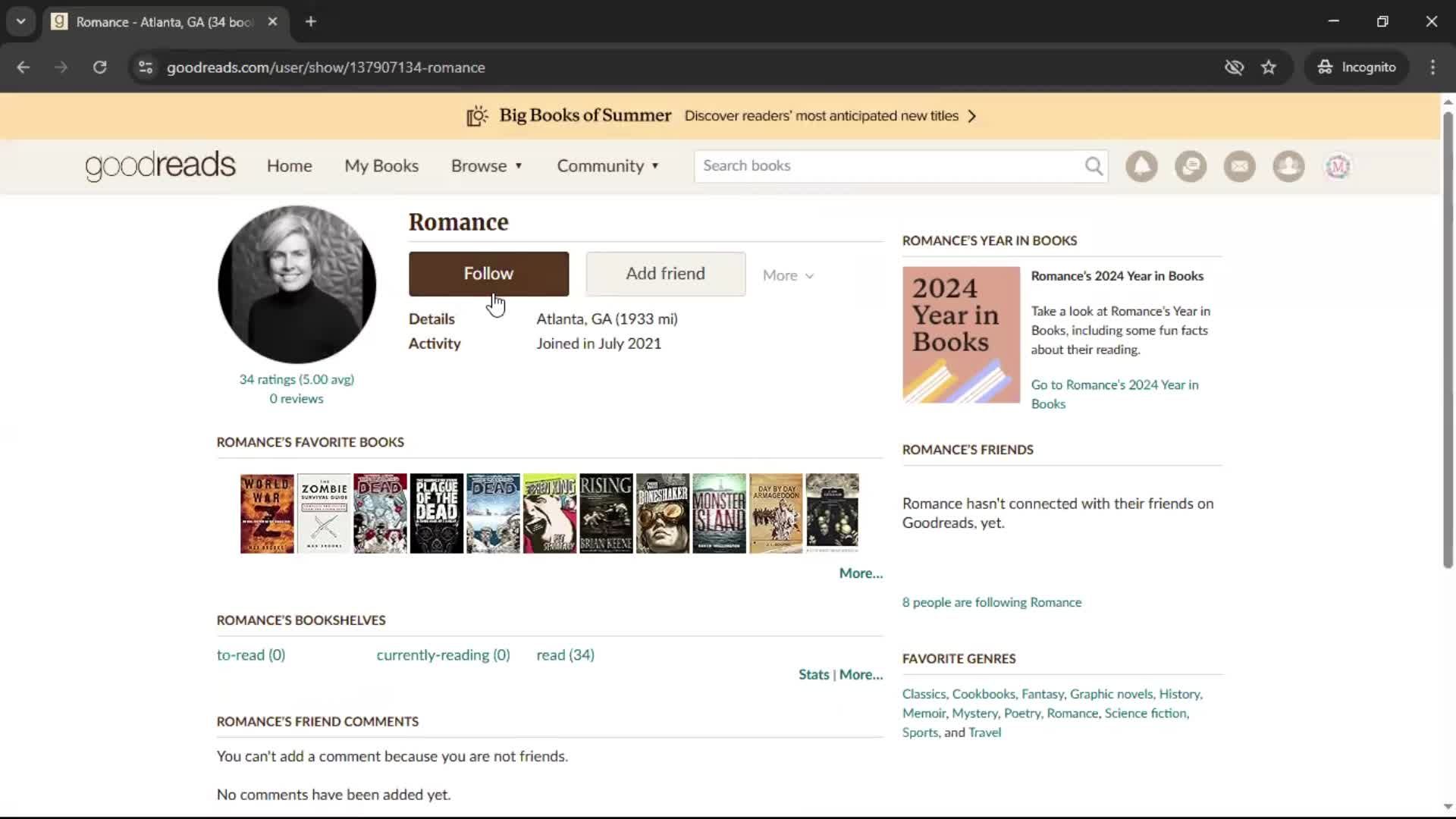The height and width of the screenshot is (819, 1456).
Task: Open the group discussions icon
Action: (1191, 166)
